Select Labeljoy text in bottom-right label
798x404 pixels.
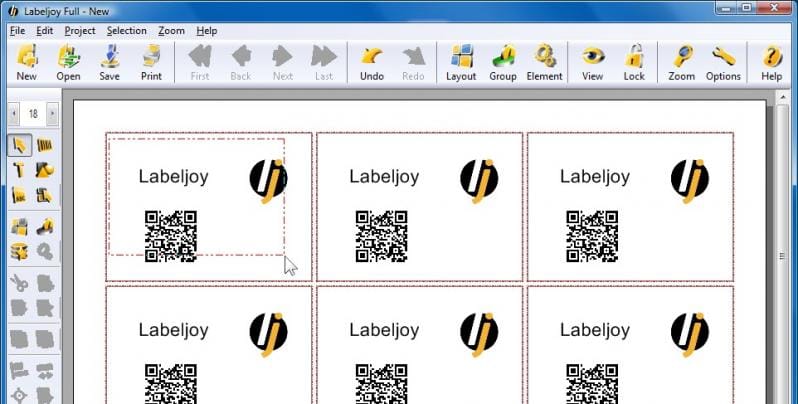(x=595, y=331)
